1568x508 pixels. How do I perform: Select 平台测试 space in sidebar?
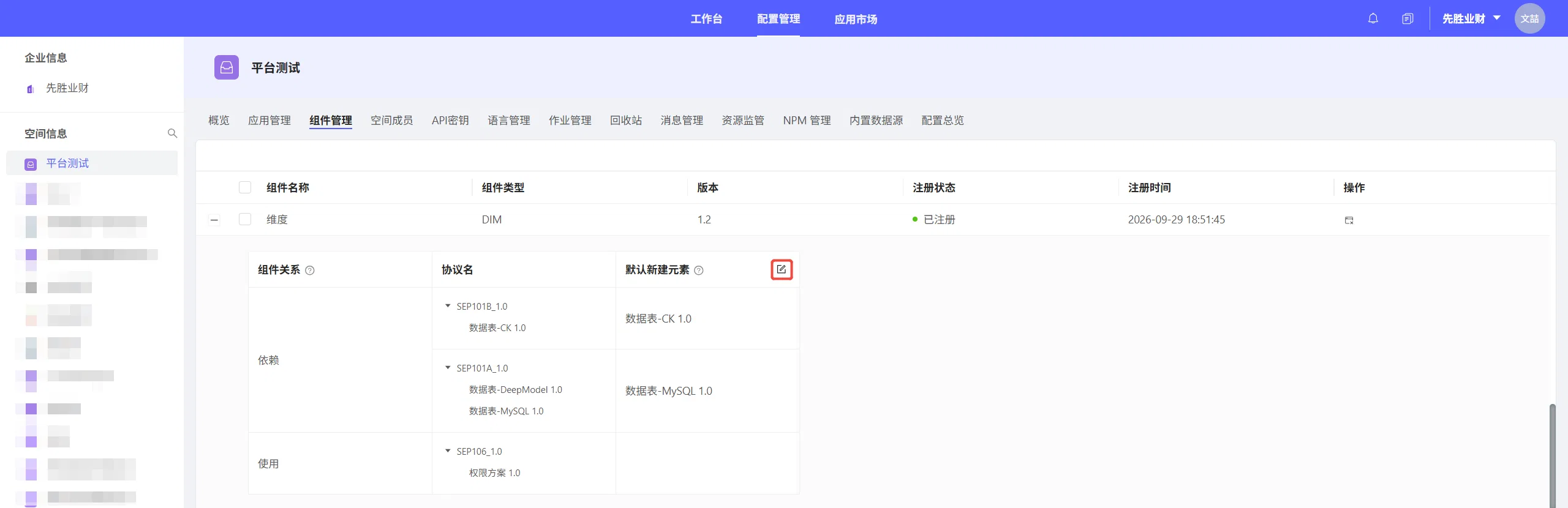pos(92,163)
